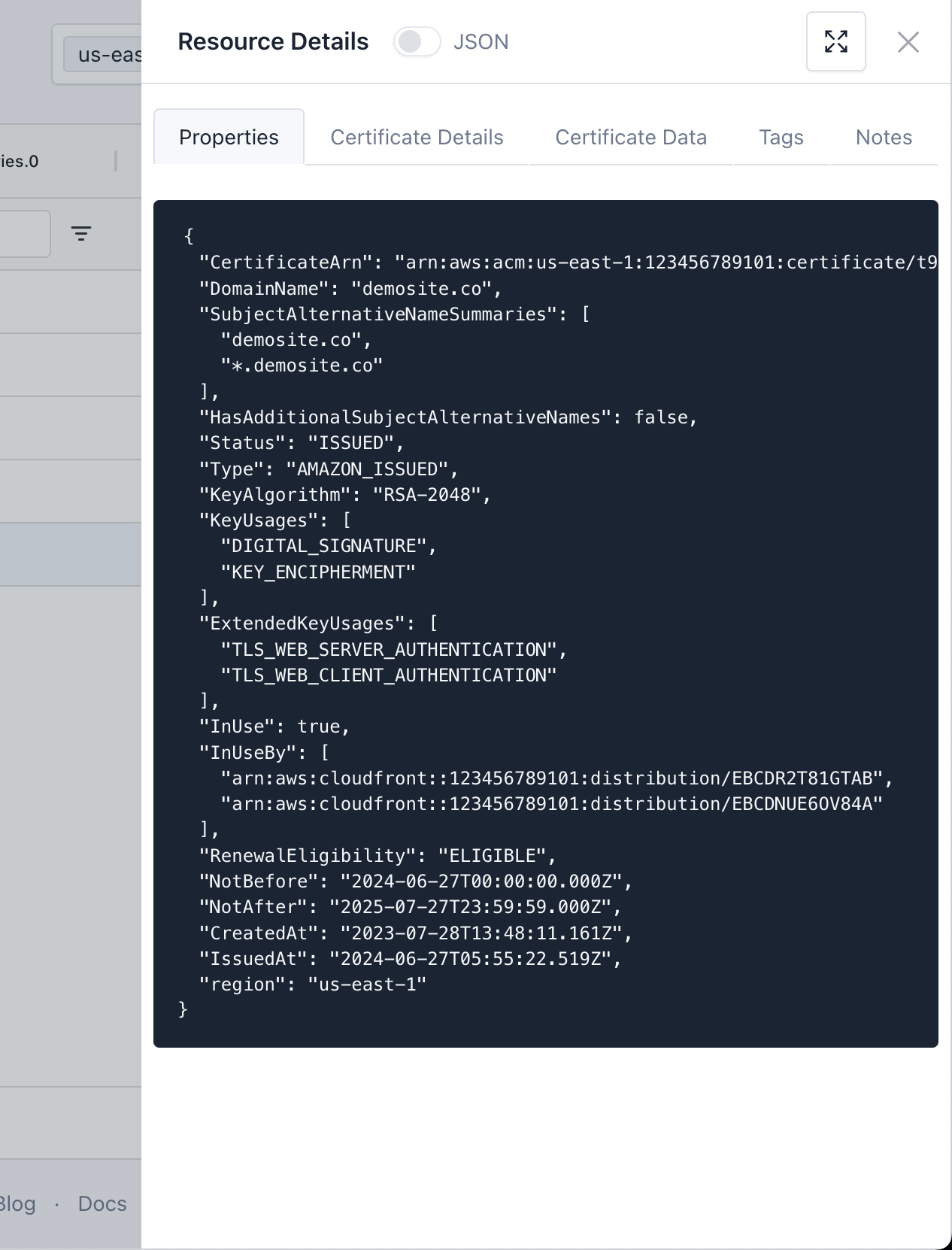This screenshot has height=1250, width=952.
Task: Open the Docs link in the footer
Action: point(102,1203)
